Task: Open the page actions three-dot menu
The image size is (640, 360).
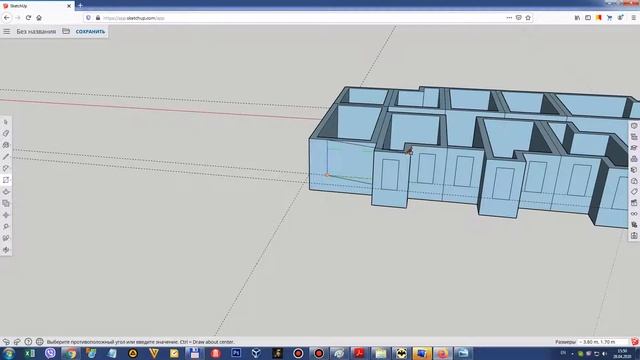Action: pyautogui.click(x=509, y=18)
